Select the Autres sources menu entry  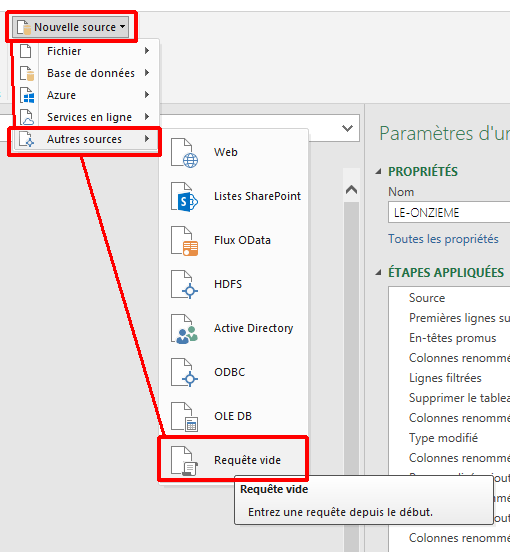click(x=85, y=139)
